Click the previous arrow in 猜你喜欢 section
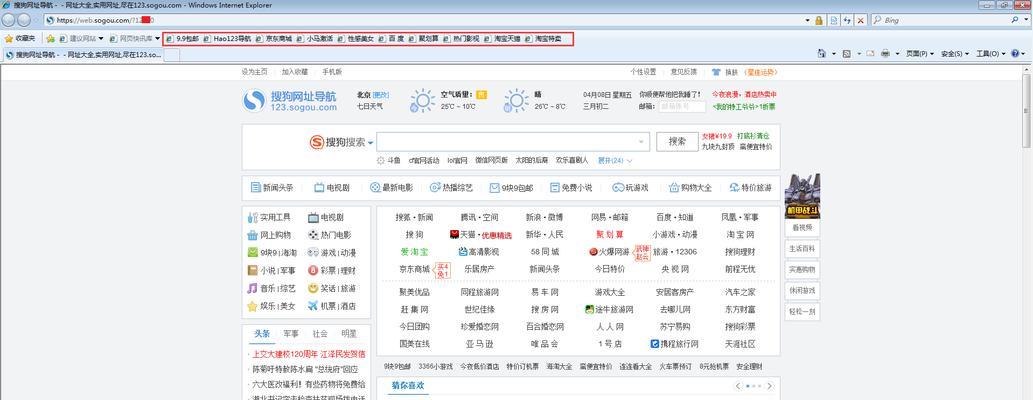 click(739, 386)
